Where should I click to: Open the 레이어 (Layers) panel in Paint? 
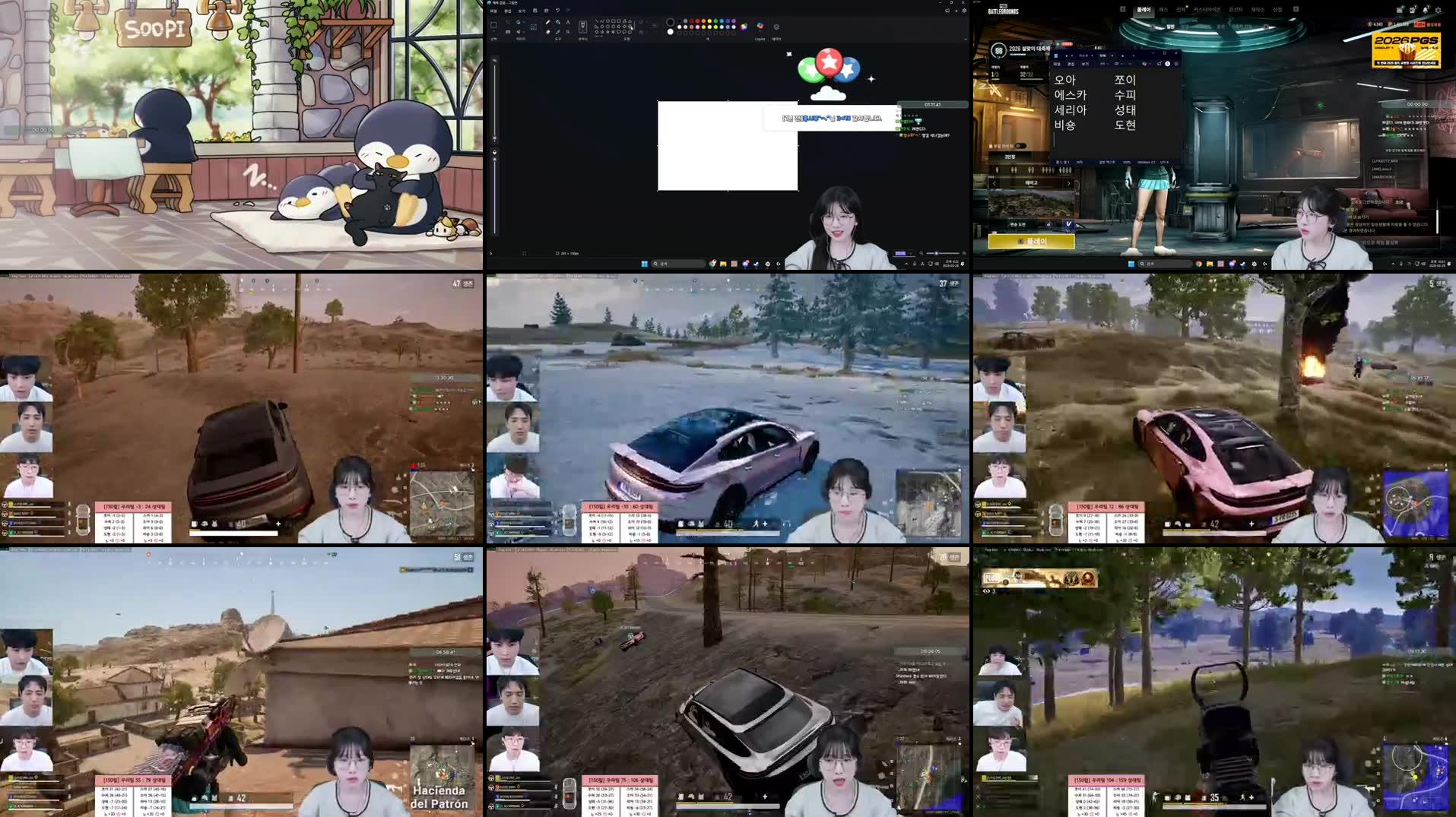click(776, 26)
